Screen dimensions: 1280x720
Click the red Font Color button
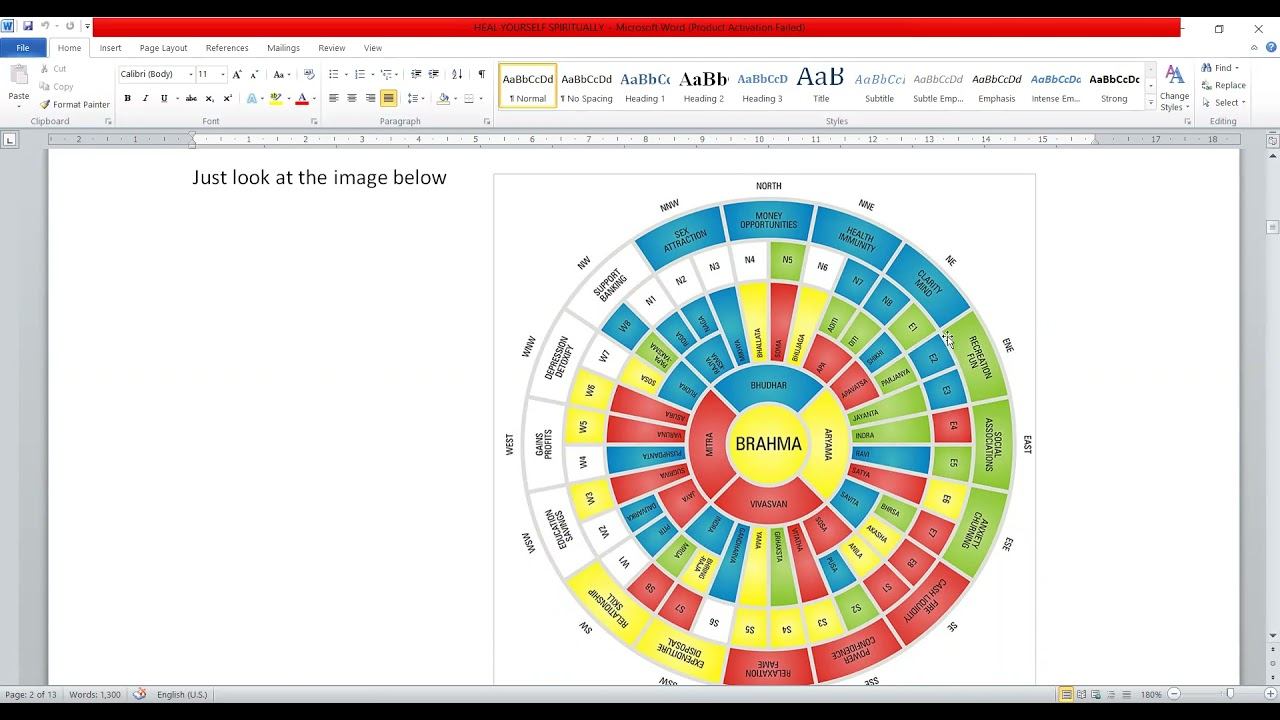[301, 98]
